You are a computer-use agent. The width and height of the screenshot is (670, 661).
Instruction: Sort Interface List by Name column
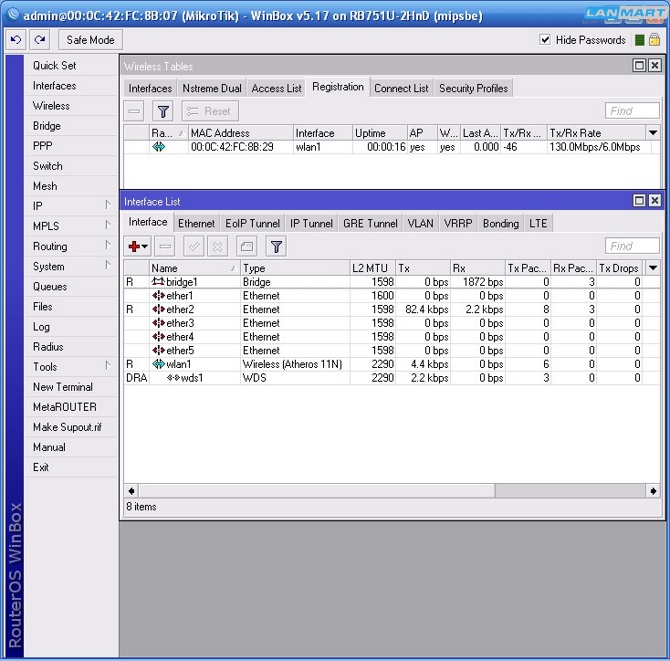[x=194, y=268]
